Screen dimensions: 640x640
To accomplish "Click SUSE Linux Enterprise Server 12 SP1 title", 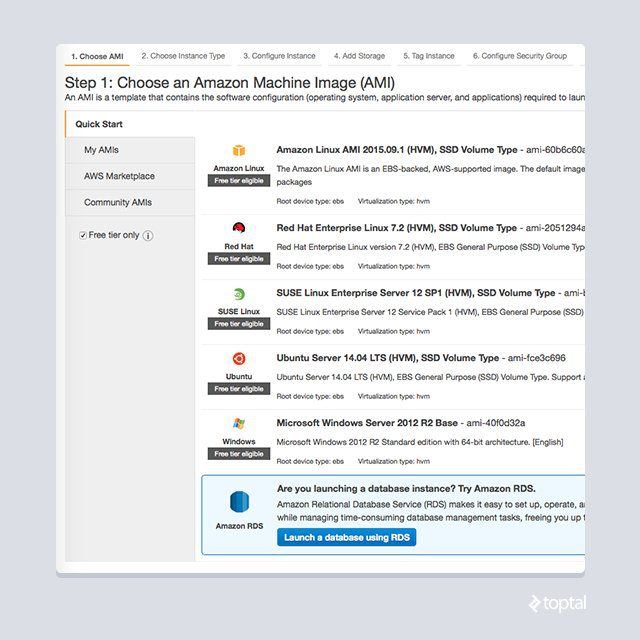I will pos(416,293).
